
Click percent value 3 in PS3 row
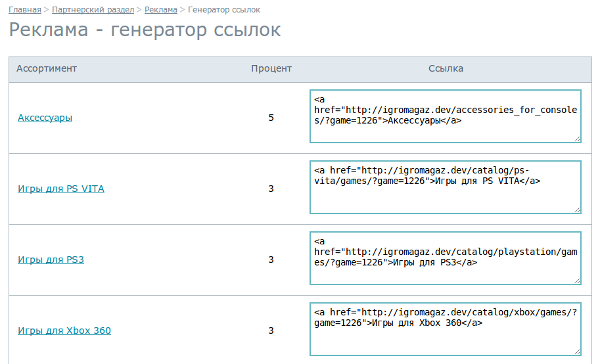tap(271, 260)
